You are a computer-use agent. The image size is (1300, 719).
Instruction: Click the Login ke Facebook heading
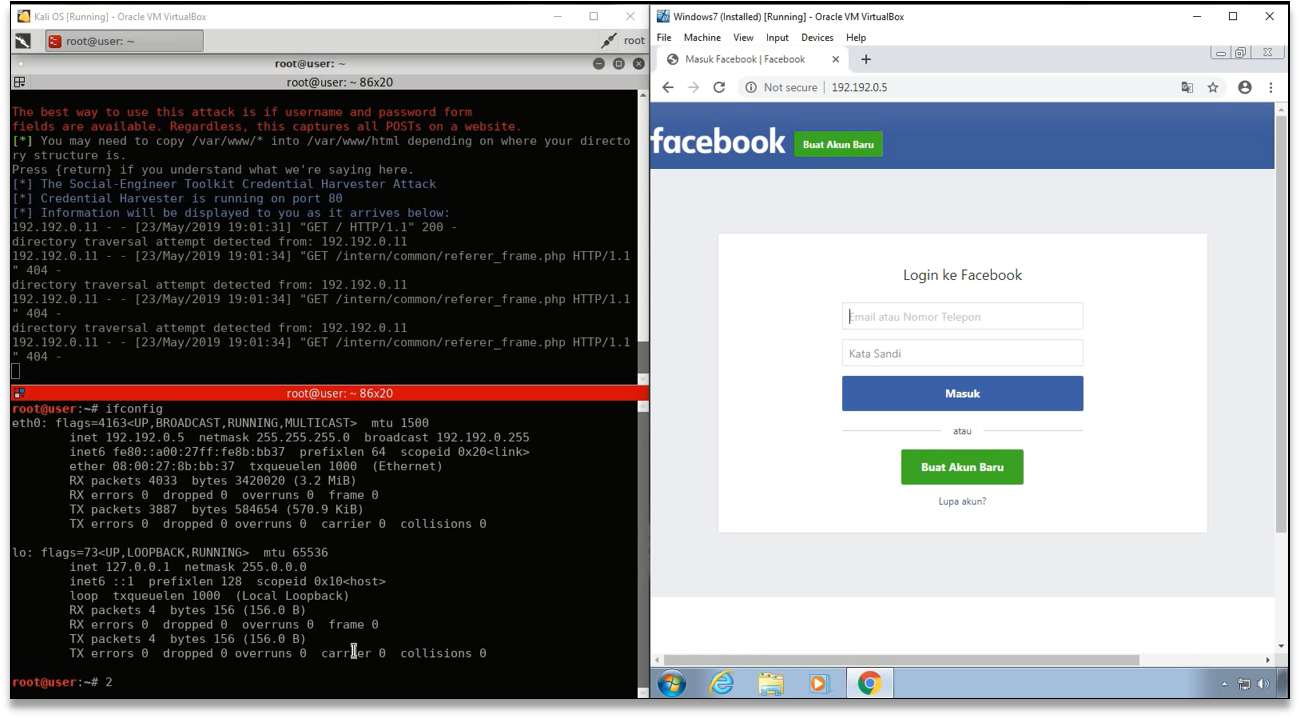pos(962,275)
